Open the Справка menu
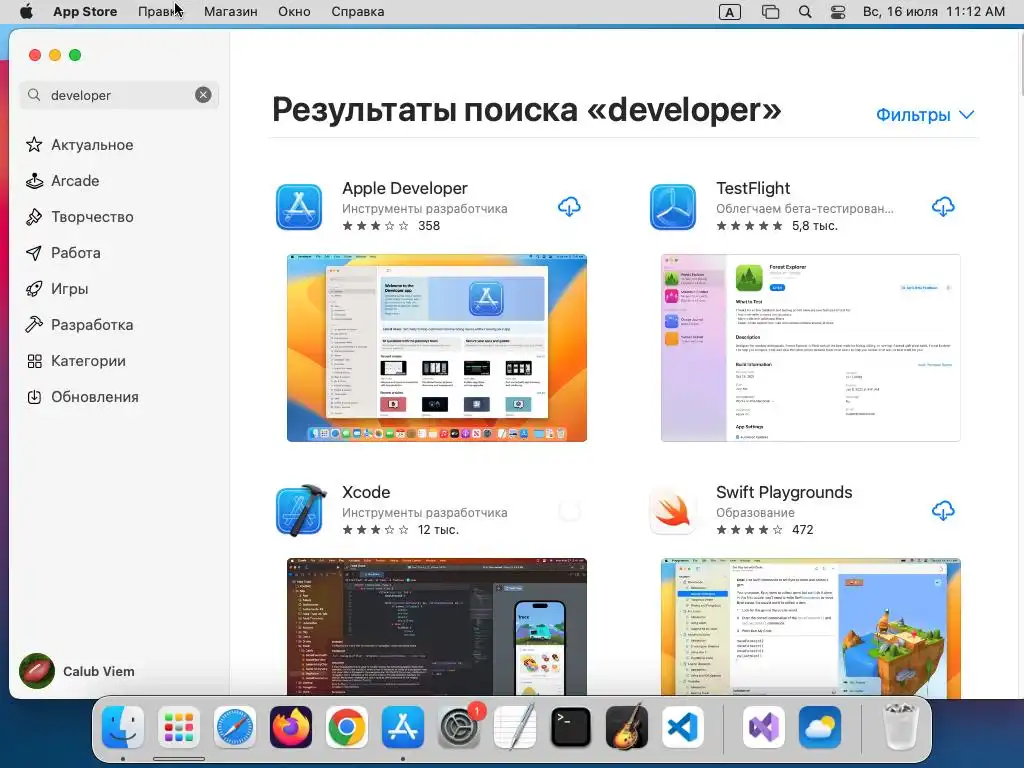 357,12
